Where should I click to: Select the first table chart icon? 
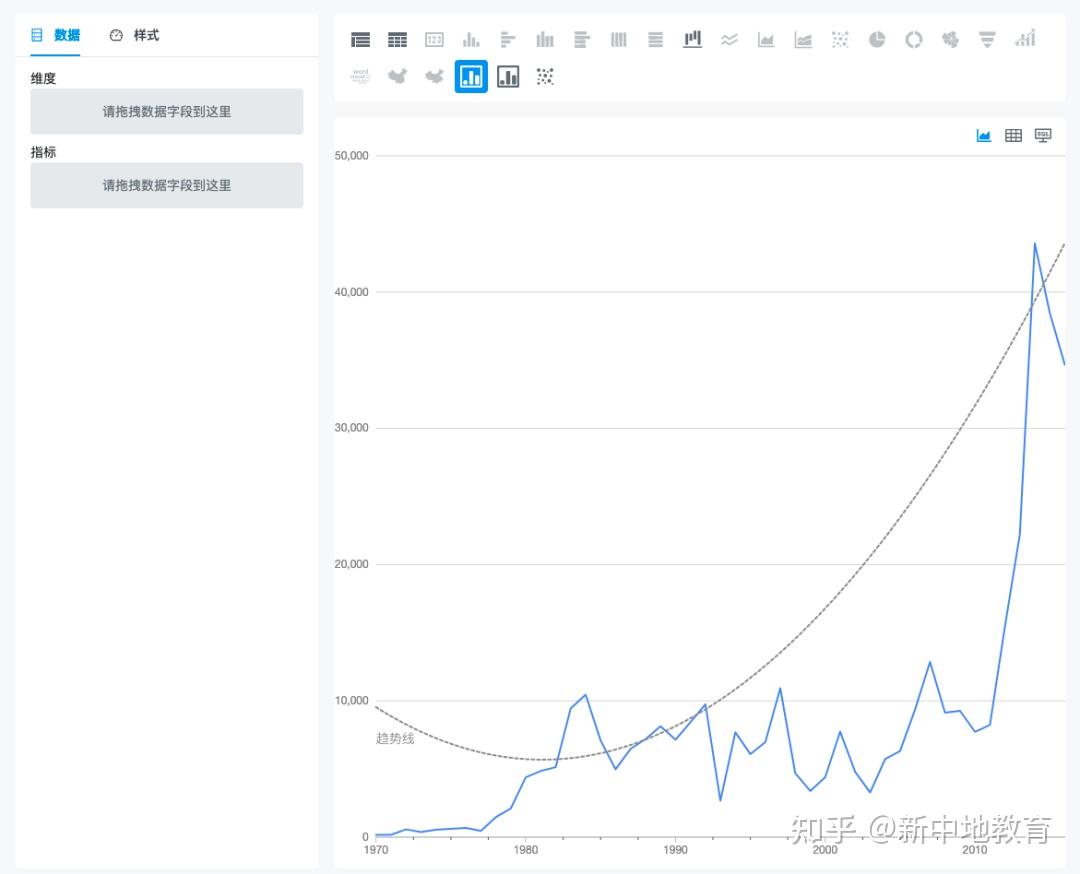pos(361,40)
